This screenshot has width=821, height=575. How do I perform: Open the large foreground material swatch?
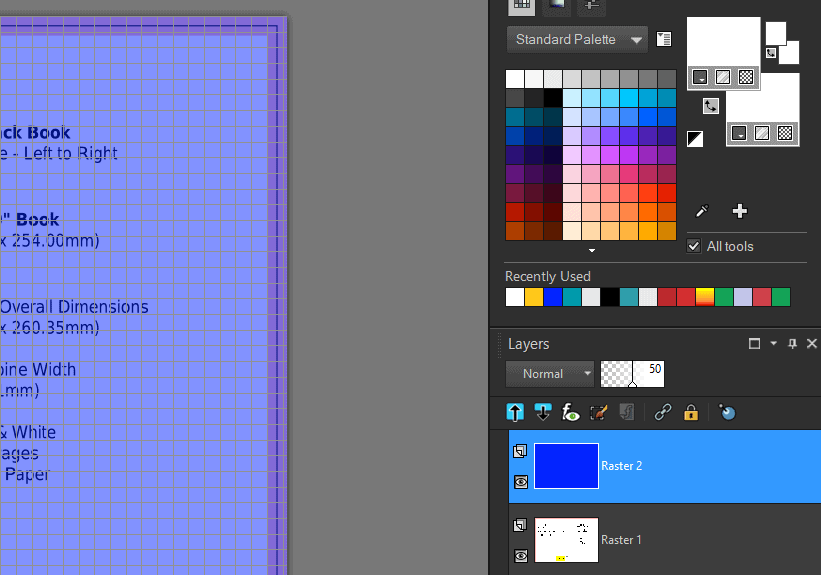pyautogui.click(x=724, y=43)
